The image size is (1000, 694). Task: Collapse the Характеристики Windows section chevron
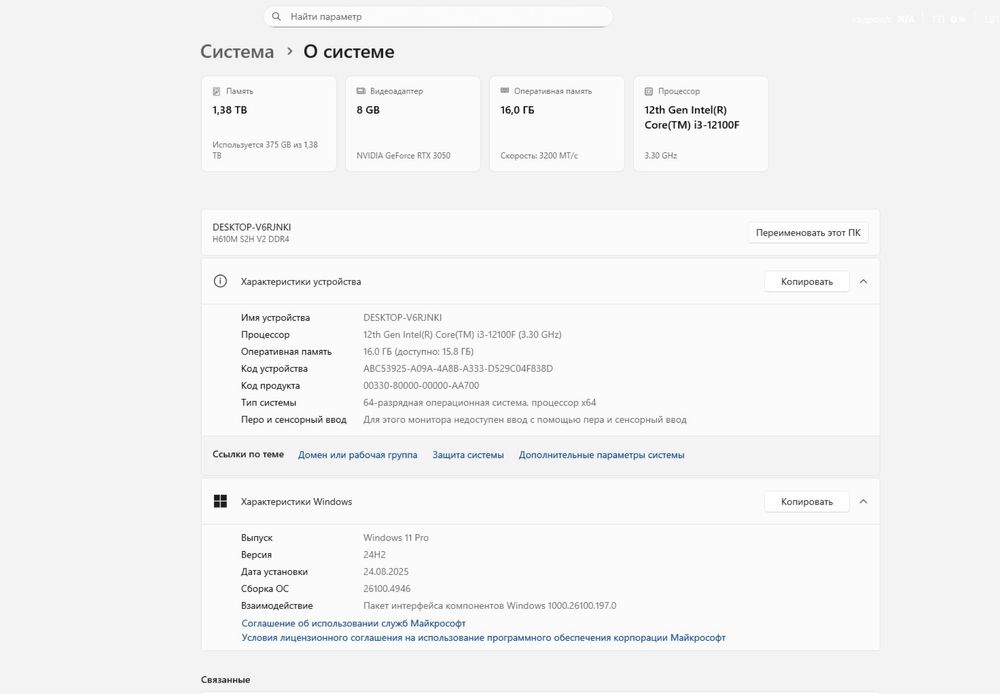[863, 502]
